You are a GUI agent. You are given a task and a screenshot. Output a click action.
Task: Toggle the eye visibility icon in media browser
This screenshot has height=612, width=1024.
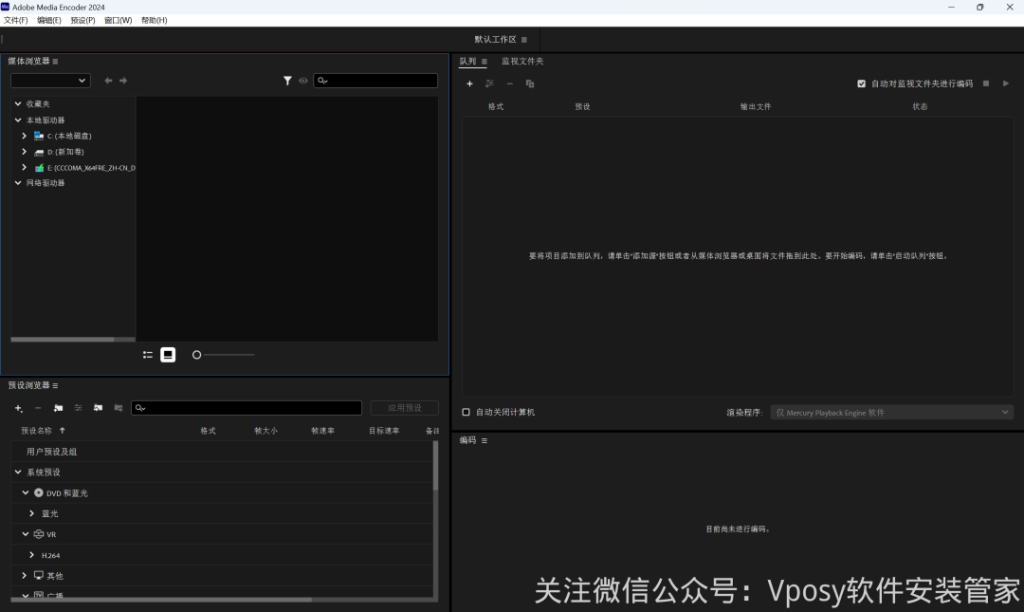tap(303, 81)
